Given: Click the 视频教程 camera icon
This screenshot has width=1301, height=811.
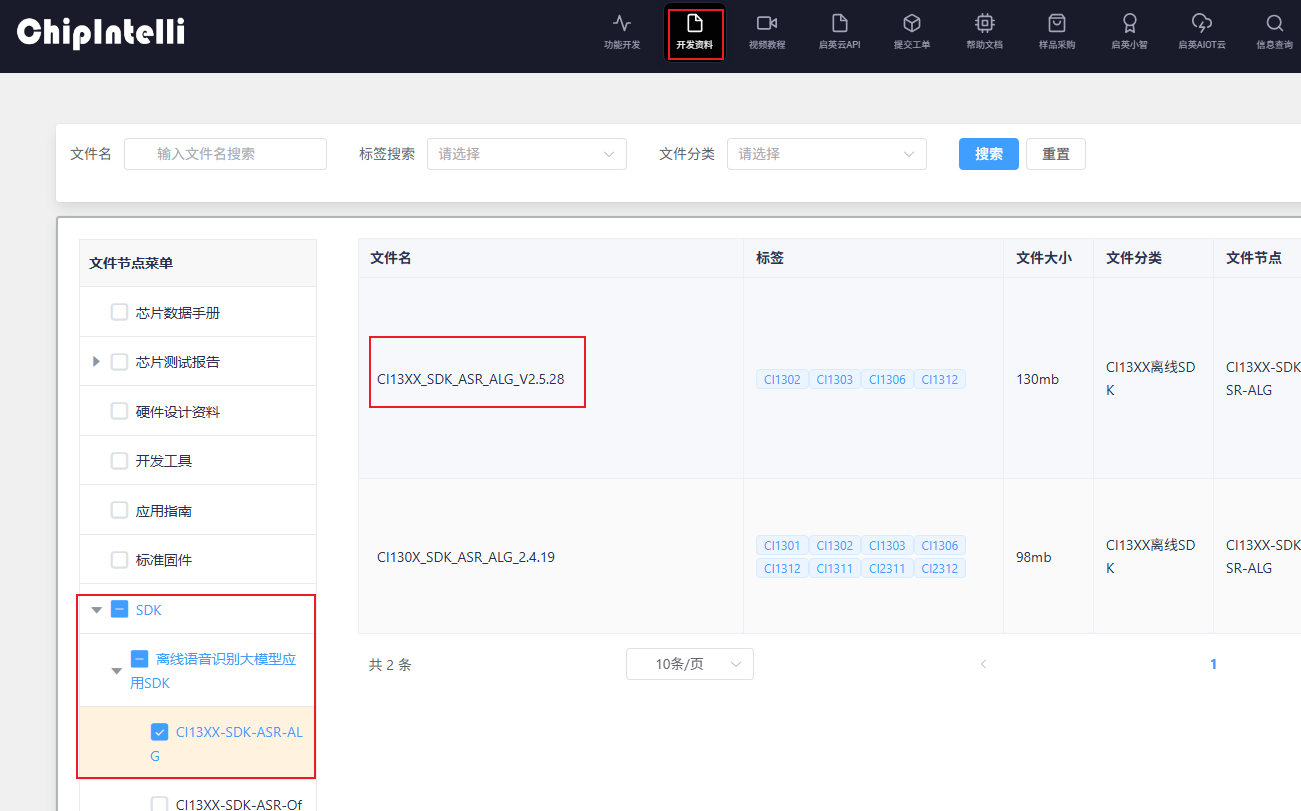Looking at the screenshot, I should click(767, 24).
